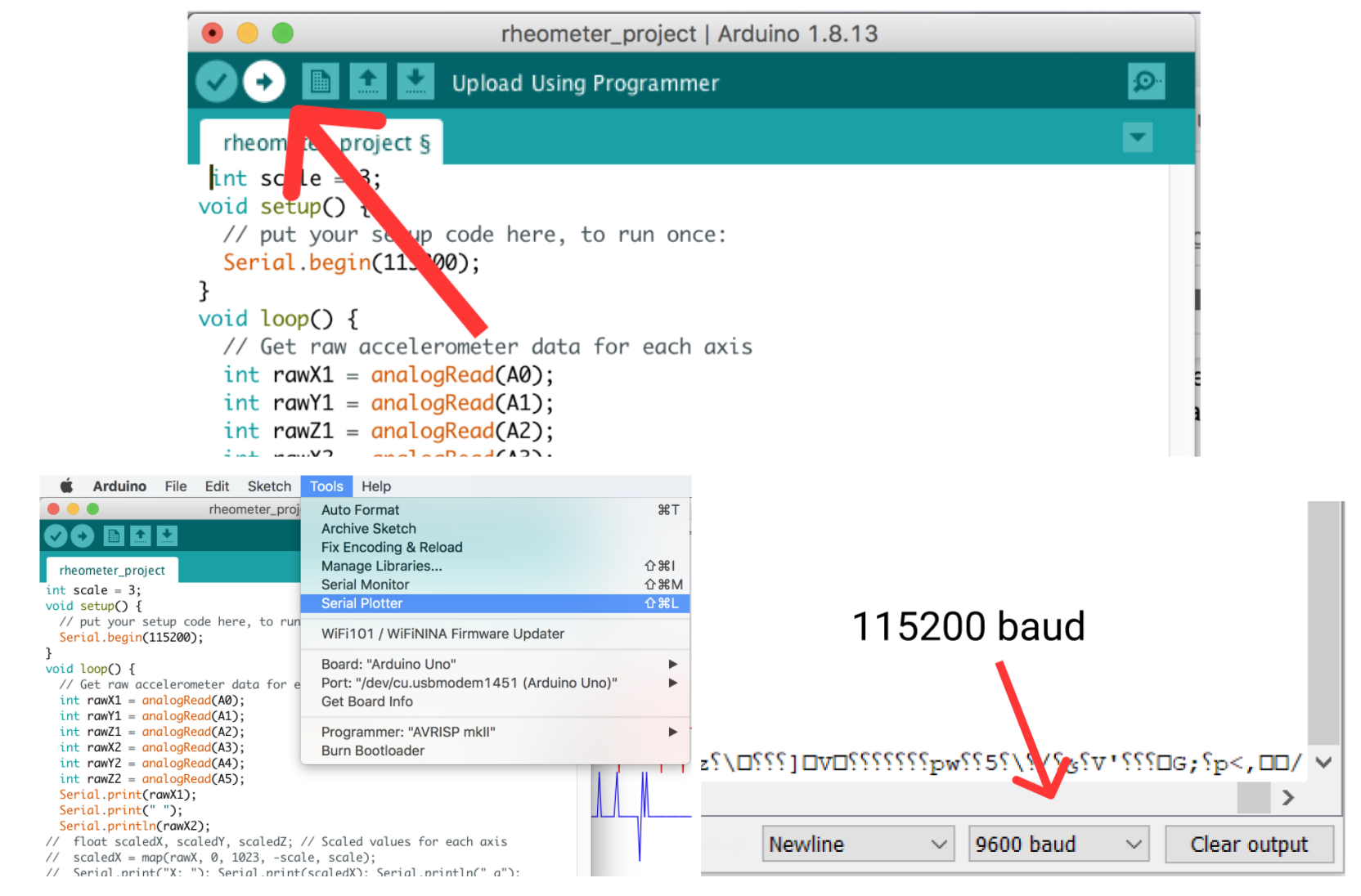Click the Verify icon in the small Arduino window
Screen dimensions: 1361x896
(x=56, y=536)
